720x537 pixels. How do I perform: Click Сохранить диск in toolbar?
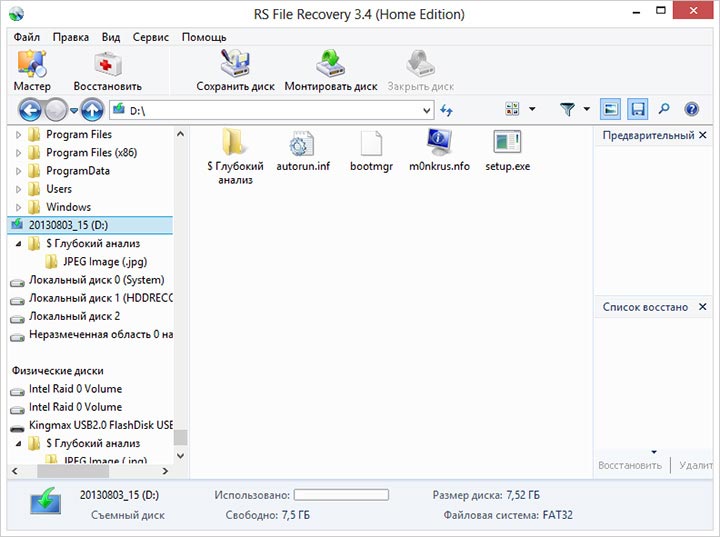(x=235, y=71)
